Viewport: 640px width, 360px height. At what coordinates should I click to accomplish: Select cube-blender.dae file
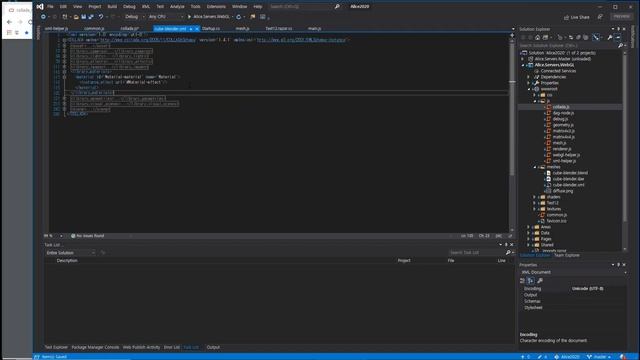[568, 179]
